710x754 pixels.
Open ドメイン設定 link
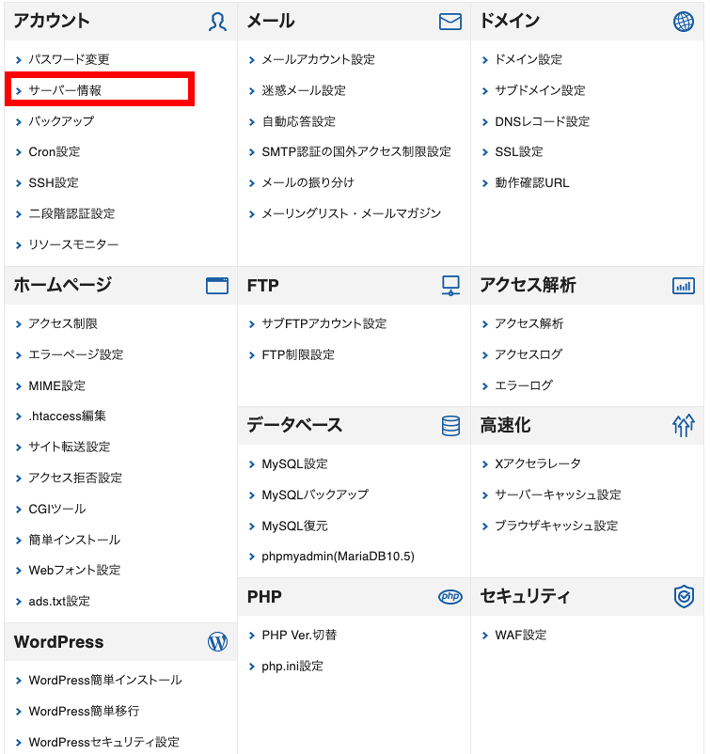click(x=528, y=60)
